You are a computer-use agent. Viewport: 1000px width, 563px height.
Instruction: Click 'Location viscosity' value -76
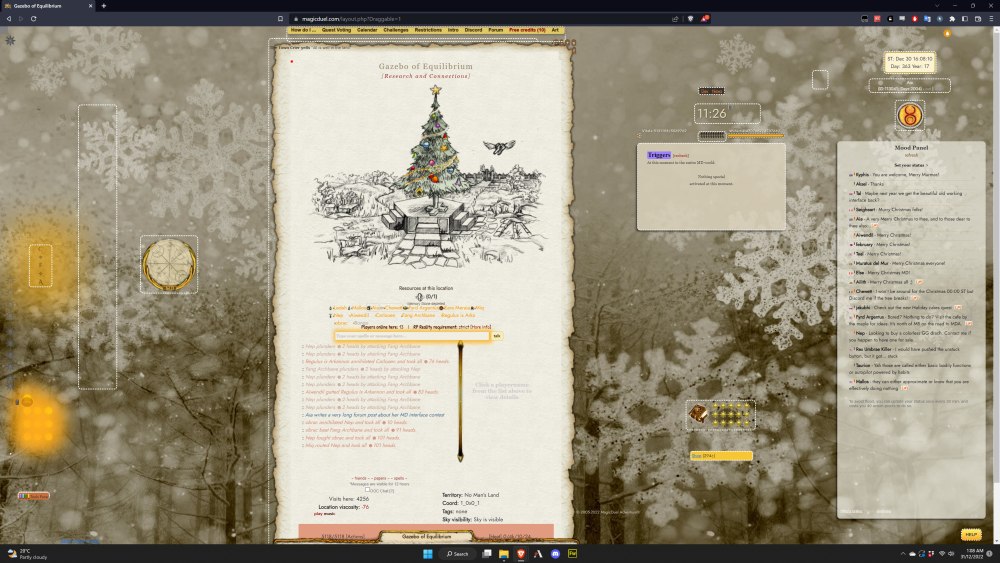(x=365, y=507)
